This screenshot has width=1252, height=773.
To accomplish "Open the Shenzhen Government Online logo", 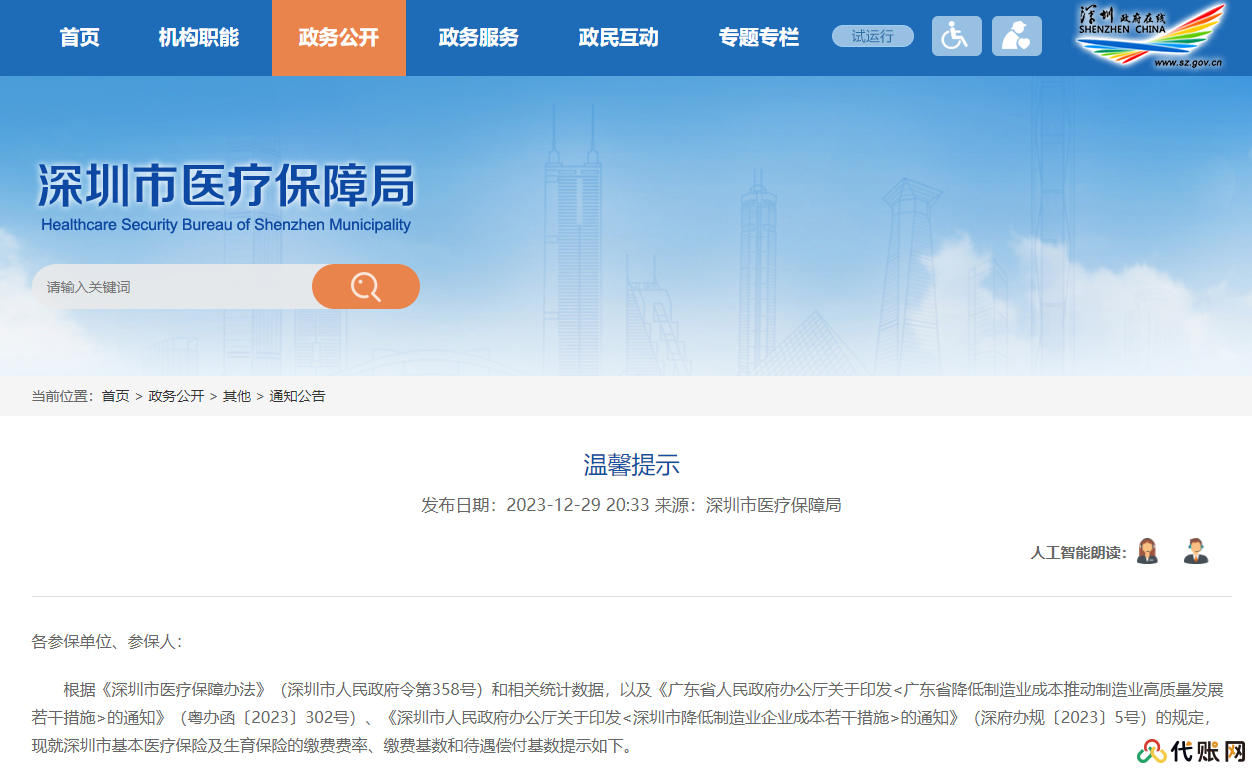I will tap(1150, 36).
